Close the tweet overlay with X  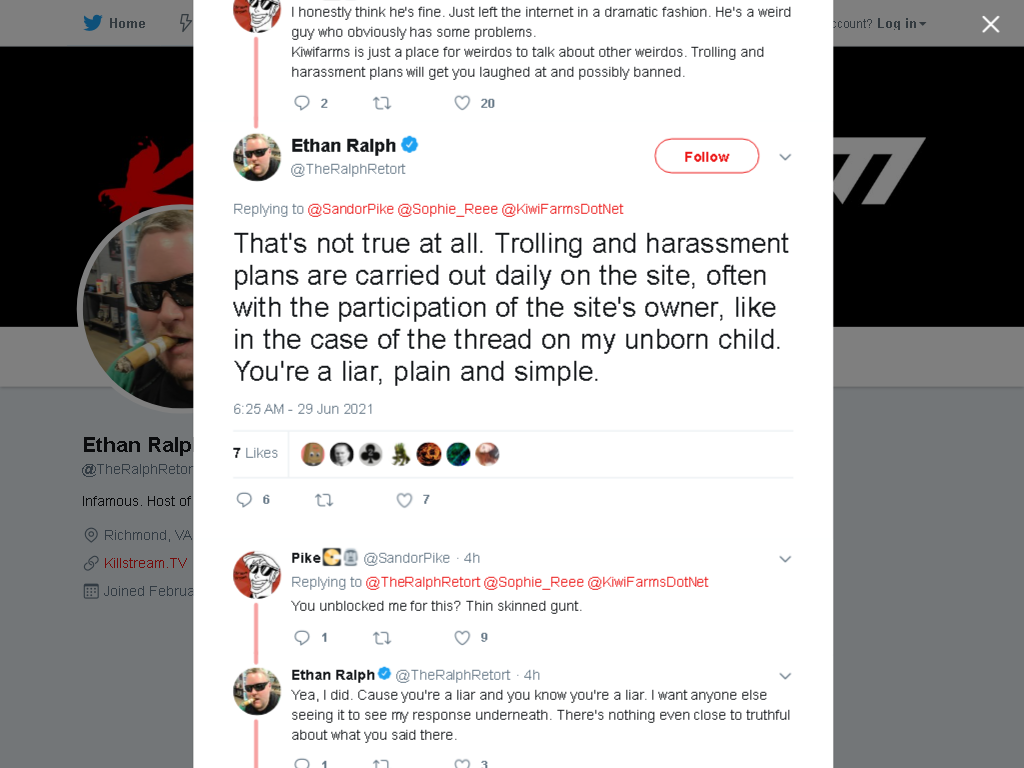[x=991, y=24]
